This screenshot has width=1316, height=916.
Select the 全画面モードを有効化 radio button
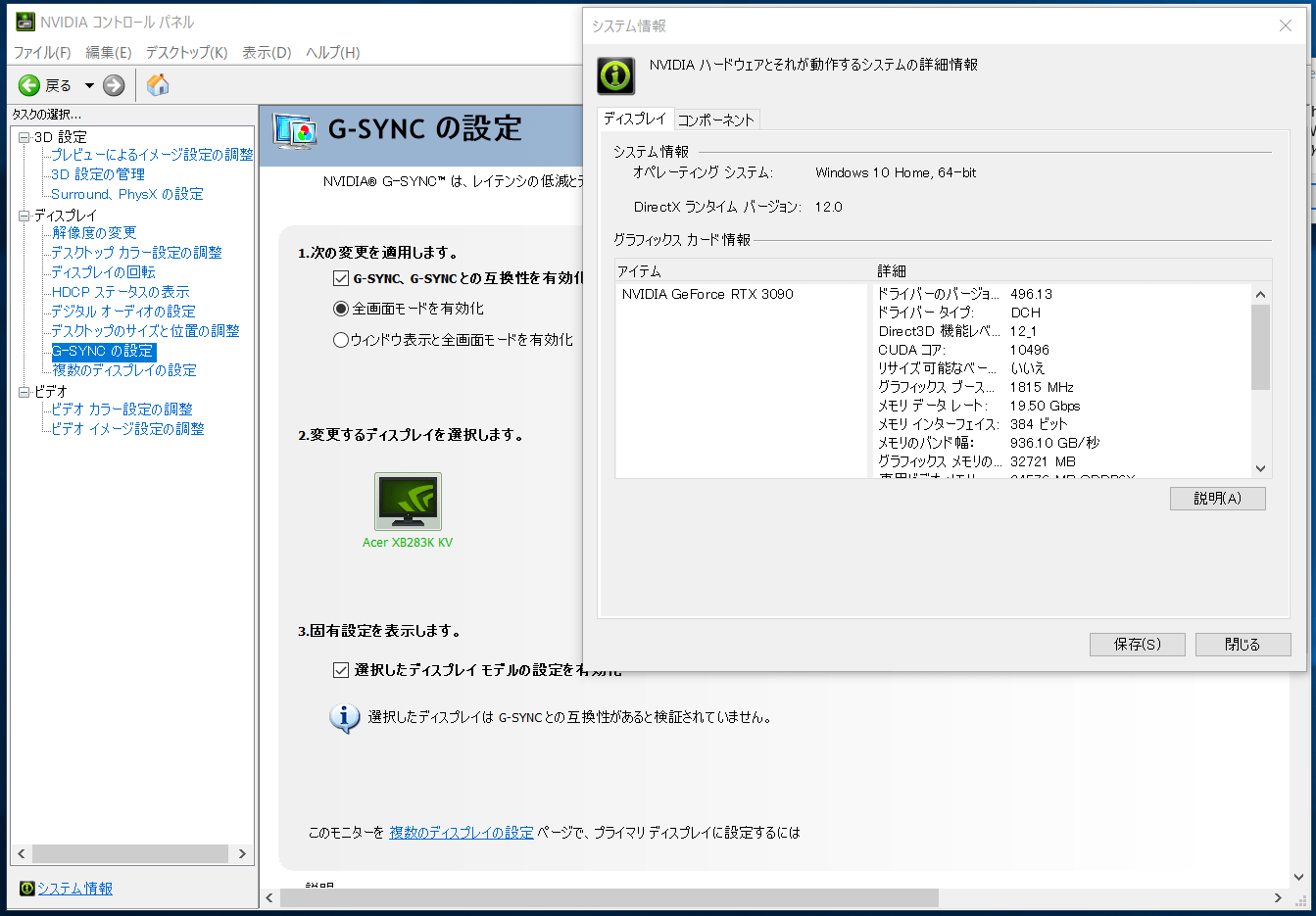pyautogui.click(x=341, y=309)
